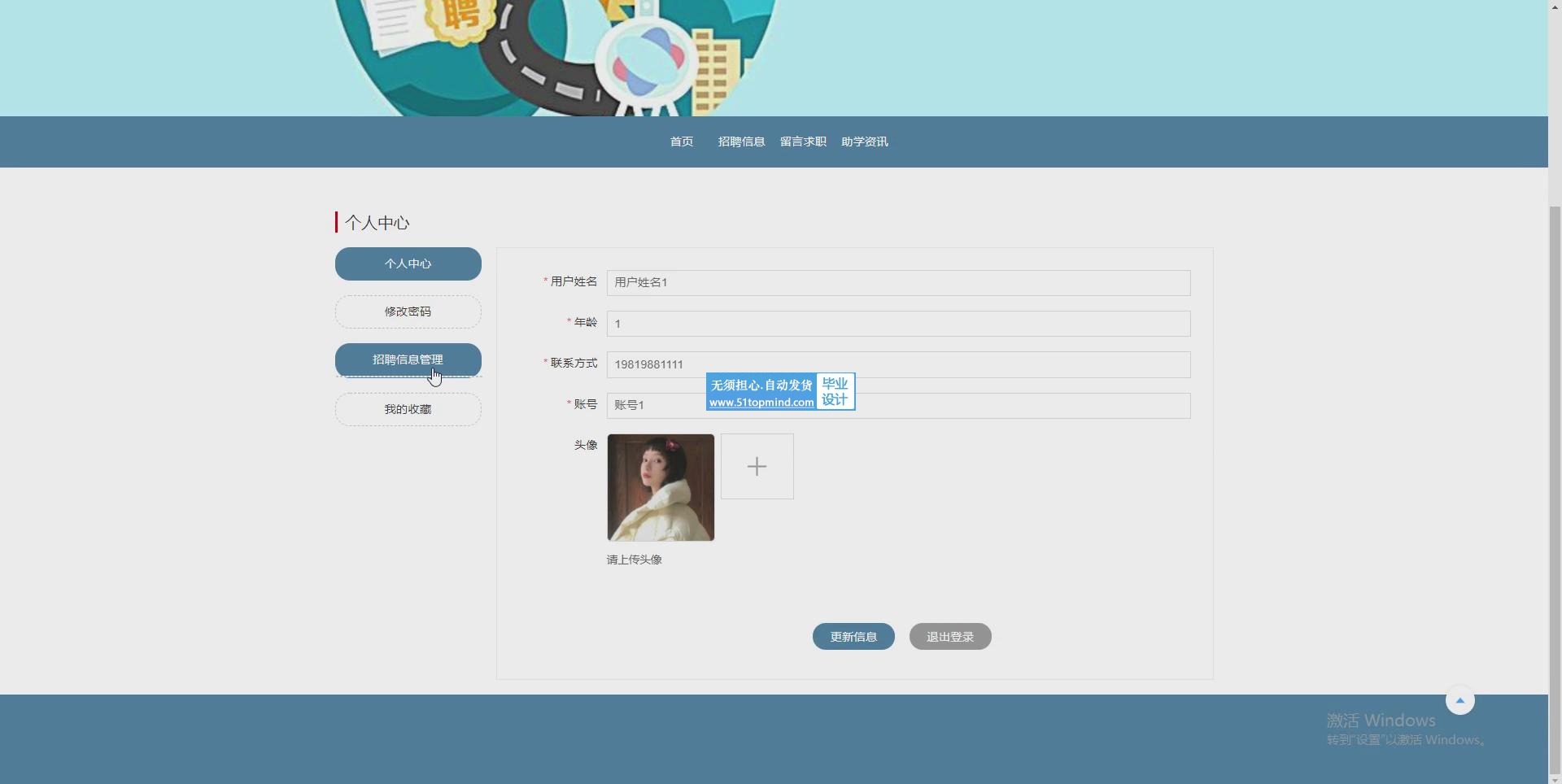The image size is (1562, 784).
Task: Open the 首页 navigation item
Action: (x=681, y=142)
